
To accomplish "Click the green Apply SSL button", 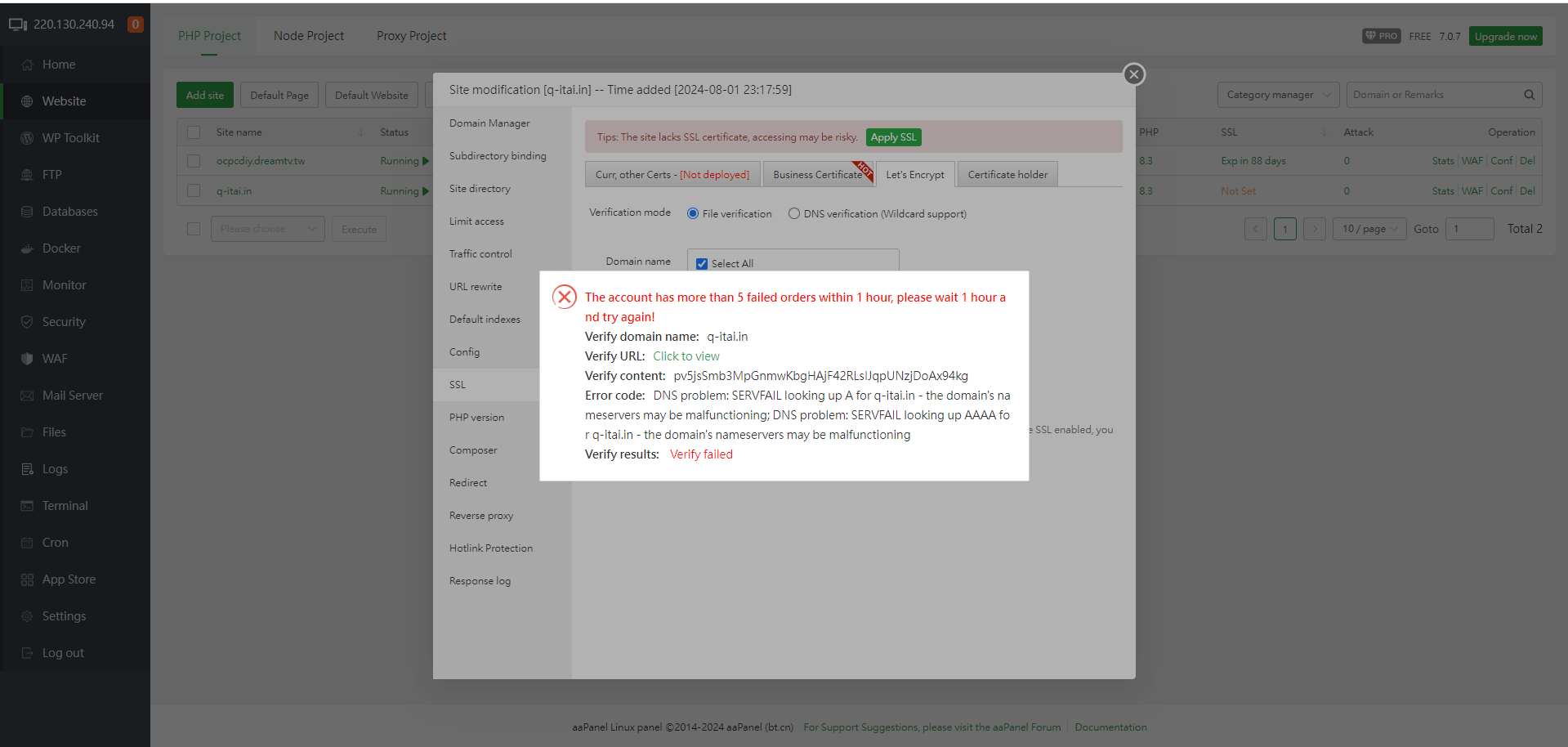I will pos(893,137).
